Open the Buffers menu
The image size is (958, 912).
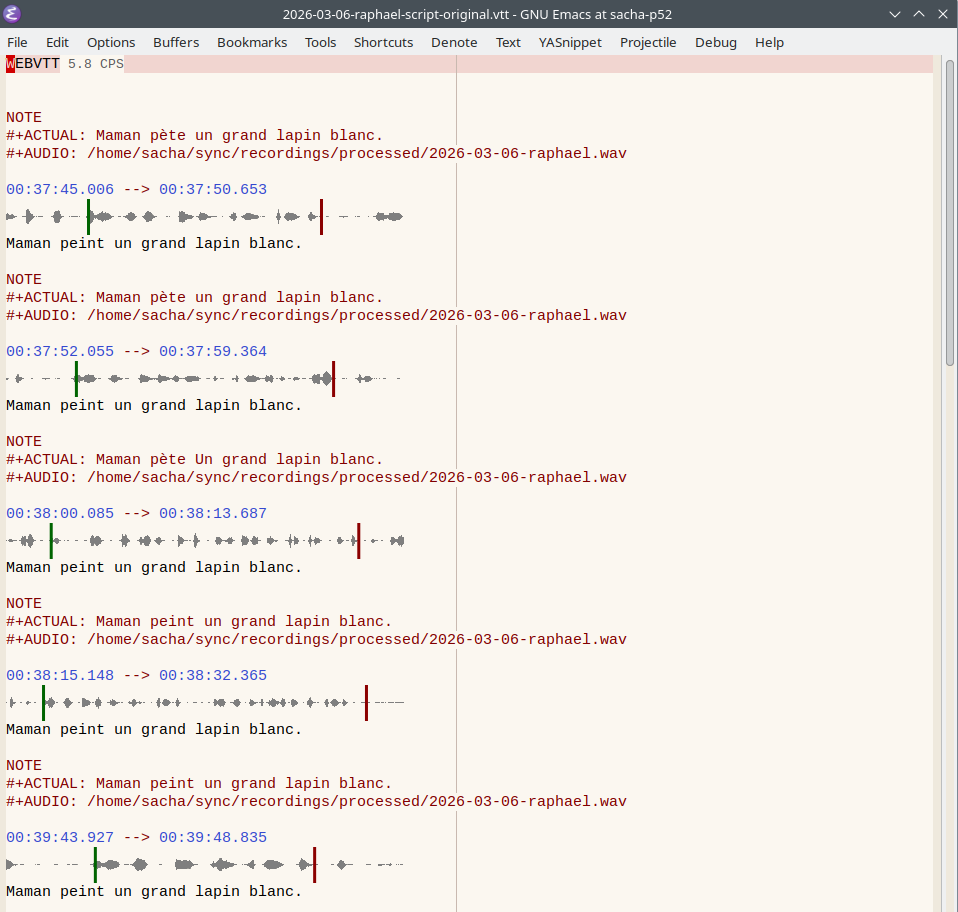click(x=176, y=42)
